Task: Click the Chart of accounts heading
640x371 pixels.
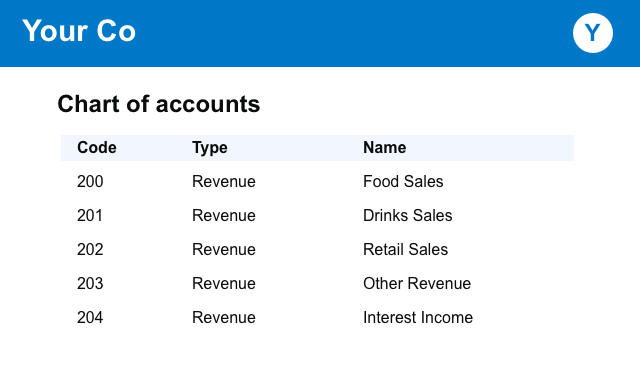Action: (158, 104)
